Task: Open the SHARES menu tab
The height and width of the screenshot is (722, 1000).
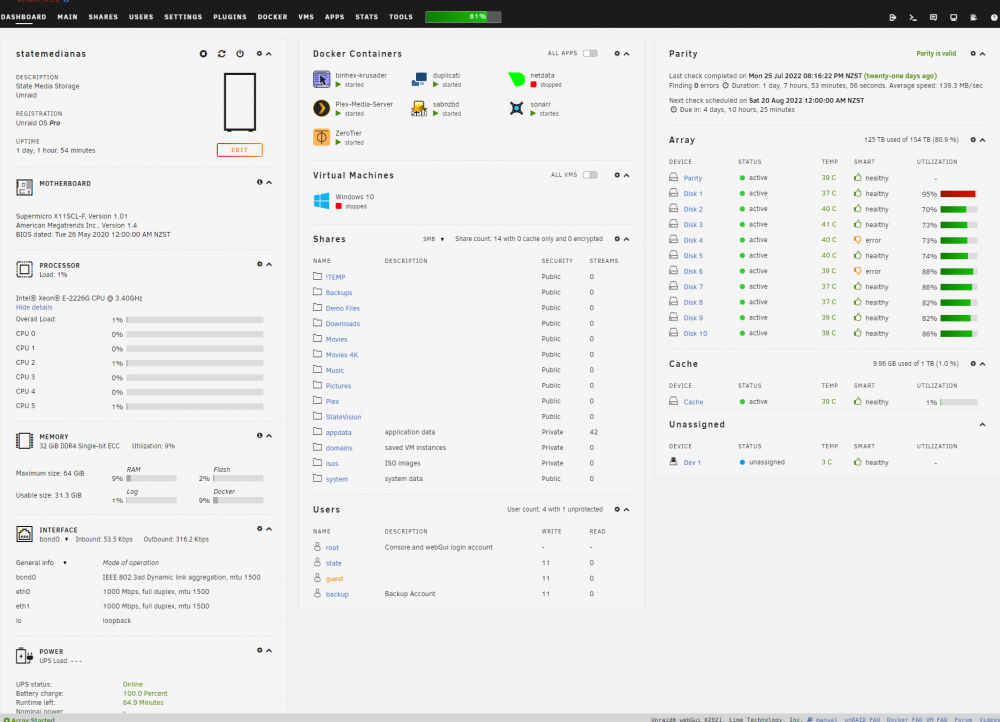Action: [x=103, y=17]
